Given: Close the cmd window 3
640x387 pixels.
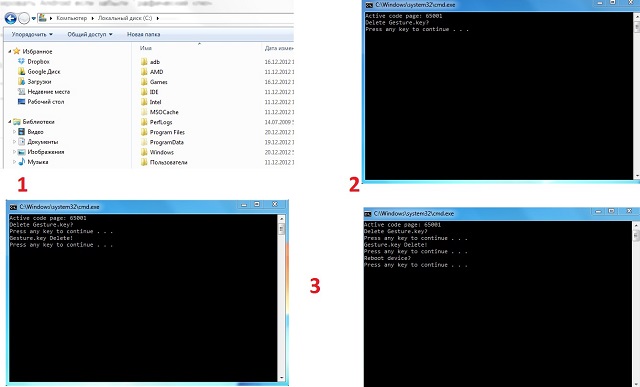Looking at the screenshot, I should coord(275,204).
